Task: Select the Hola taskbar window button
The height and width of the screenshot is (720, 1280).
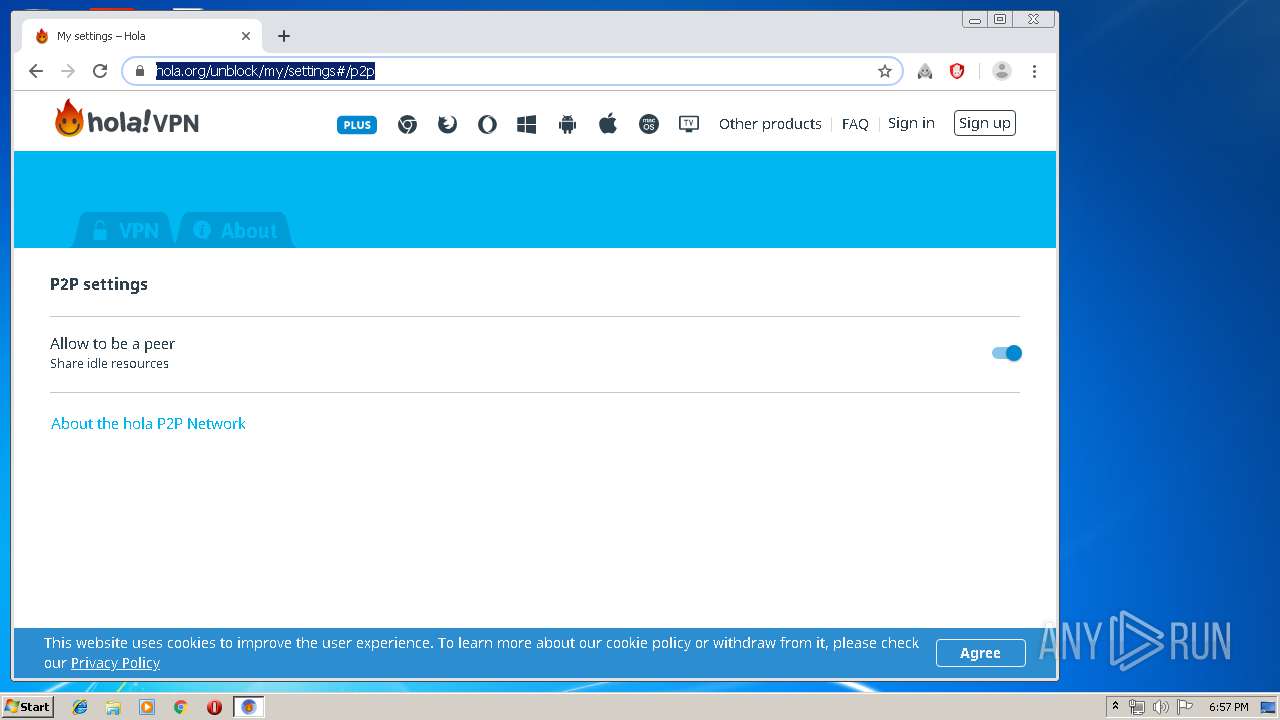Action: click(249, 707)
